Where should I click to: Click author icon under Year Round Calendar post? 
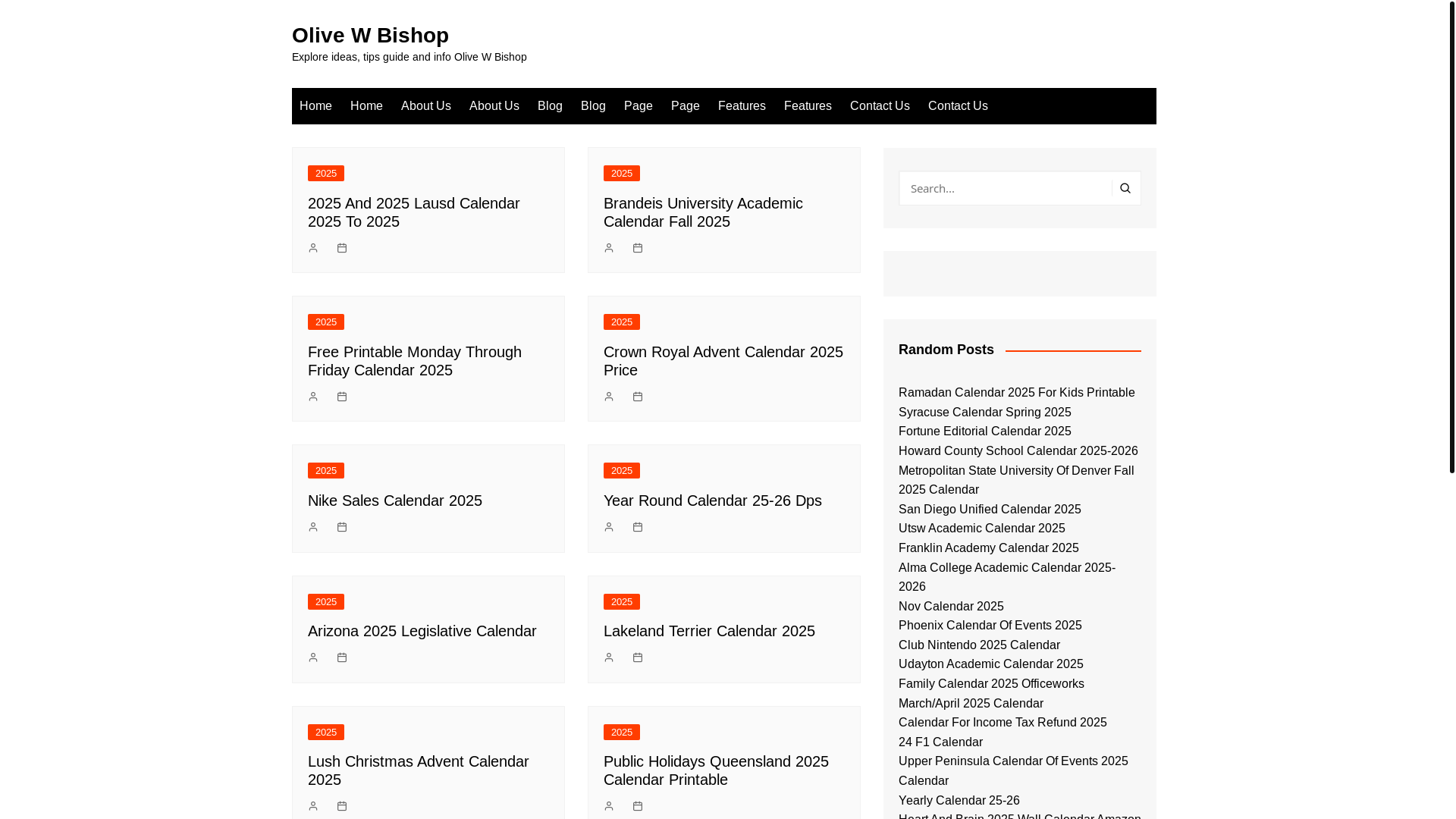pyautogui.click(x=609, y=527)
